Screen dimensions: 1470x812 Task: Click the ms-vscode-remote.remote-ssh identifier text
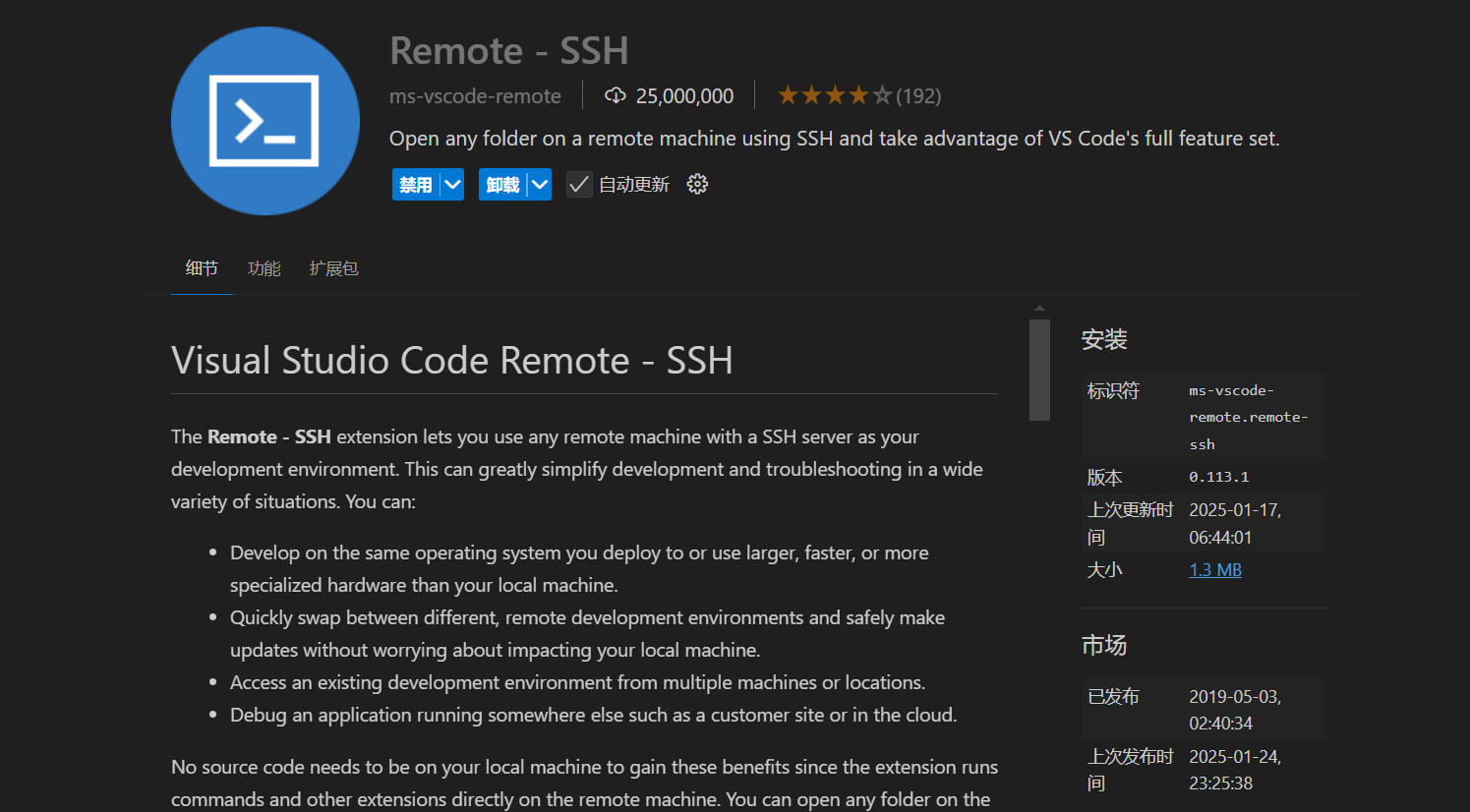[x=1247, y=418]
